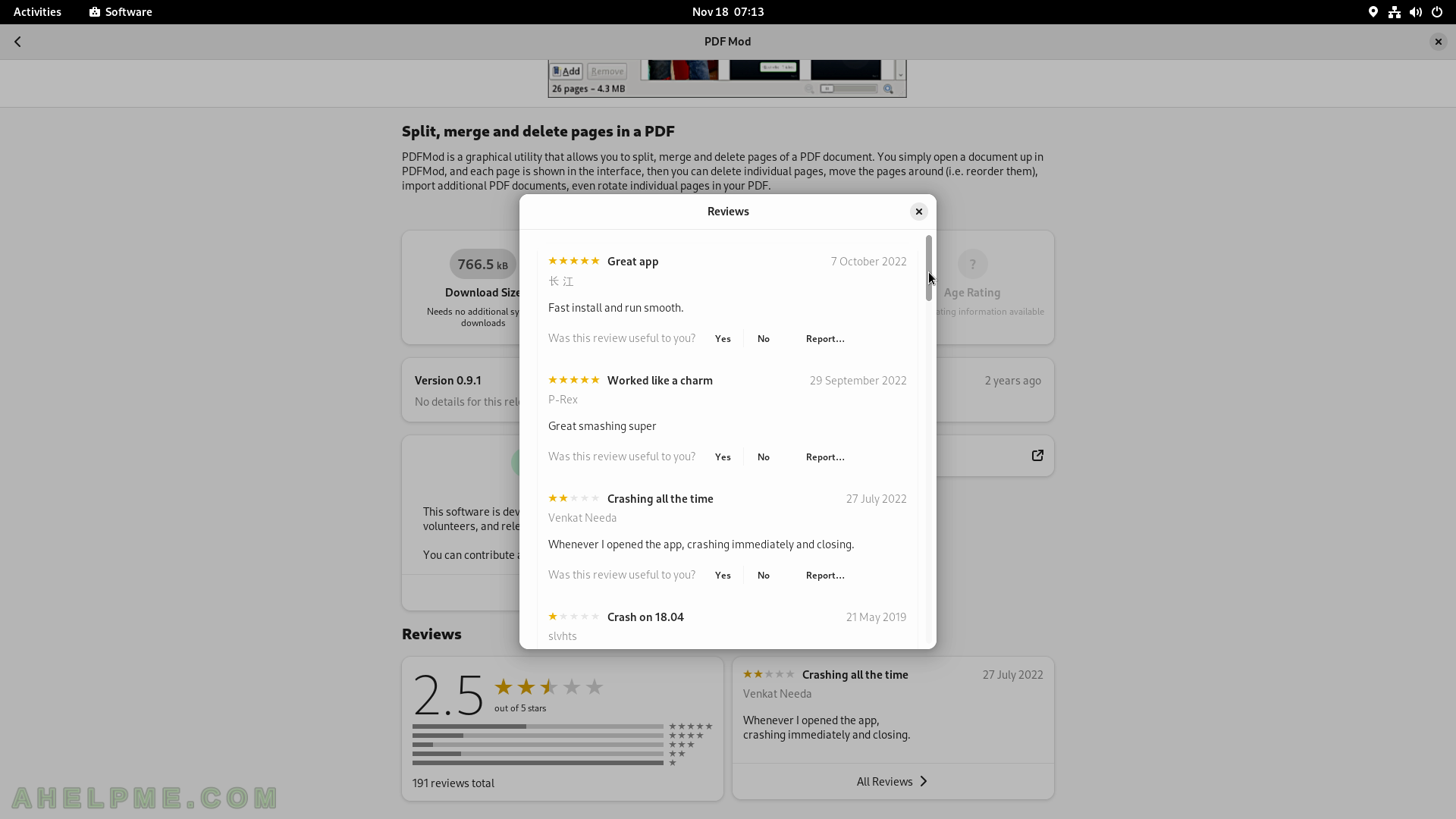This screenshot has width=1456, height=819.
Task: Click the 766.5 kB Download Size badge
Action: pyautogui.click(x=483, y=265)
